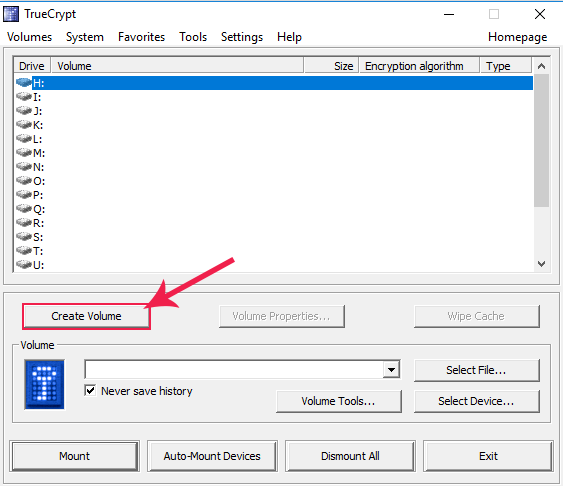Click the drive list scrollbar thumb

(541, 140)
